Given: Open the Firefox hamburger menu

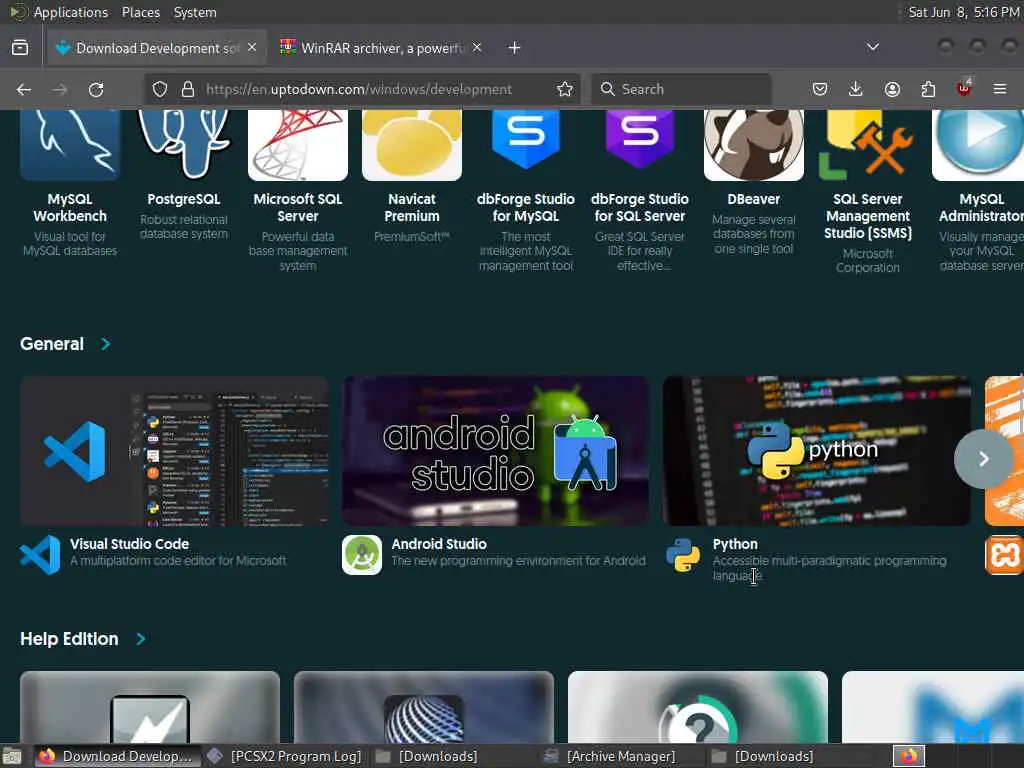Looking at the screenshot, I should tap(1000, 89).
